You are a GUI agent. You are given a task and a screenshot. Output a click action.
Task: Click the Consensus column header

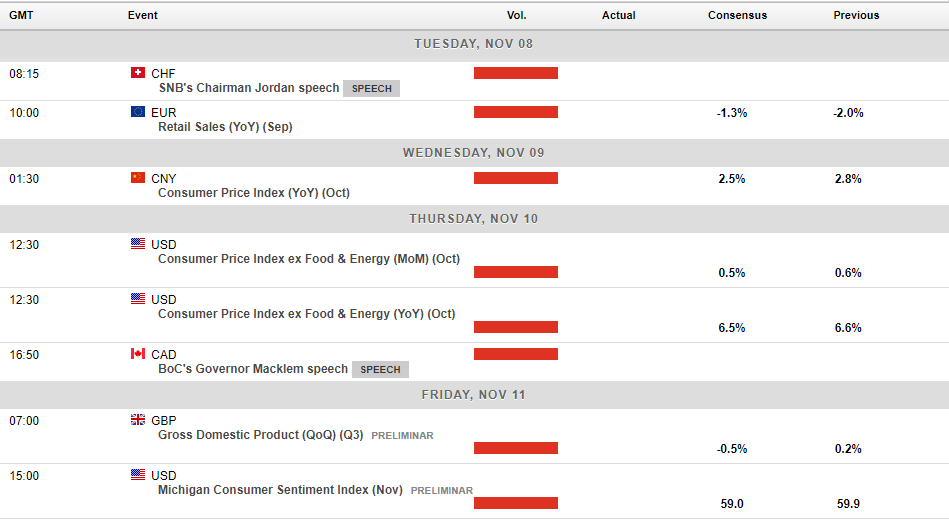point(737,15)
